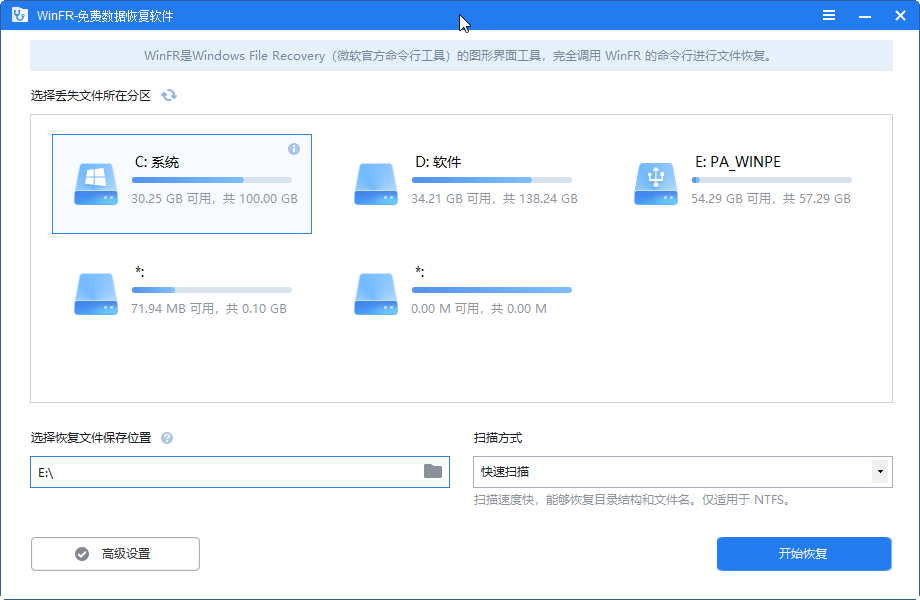
Task: Click the 开始恢复 start recovery button
Action: [804, 554]
